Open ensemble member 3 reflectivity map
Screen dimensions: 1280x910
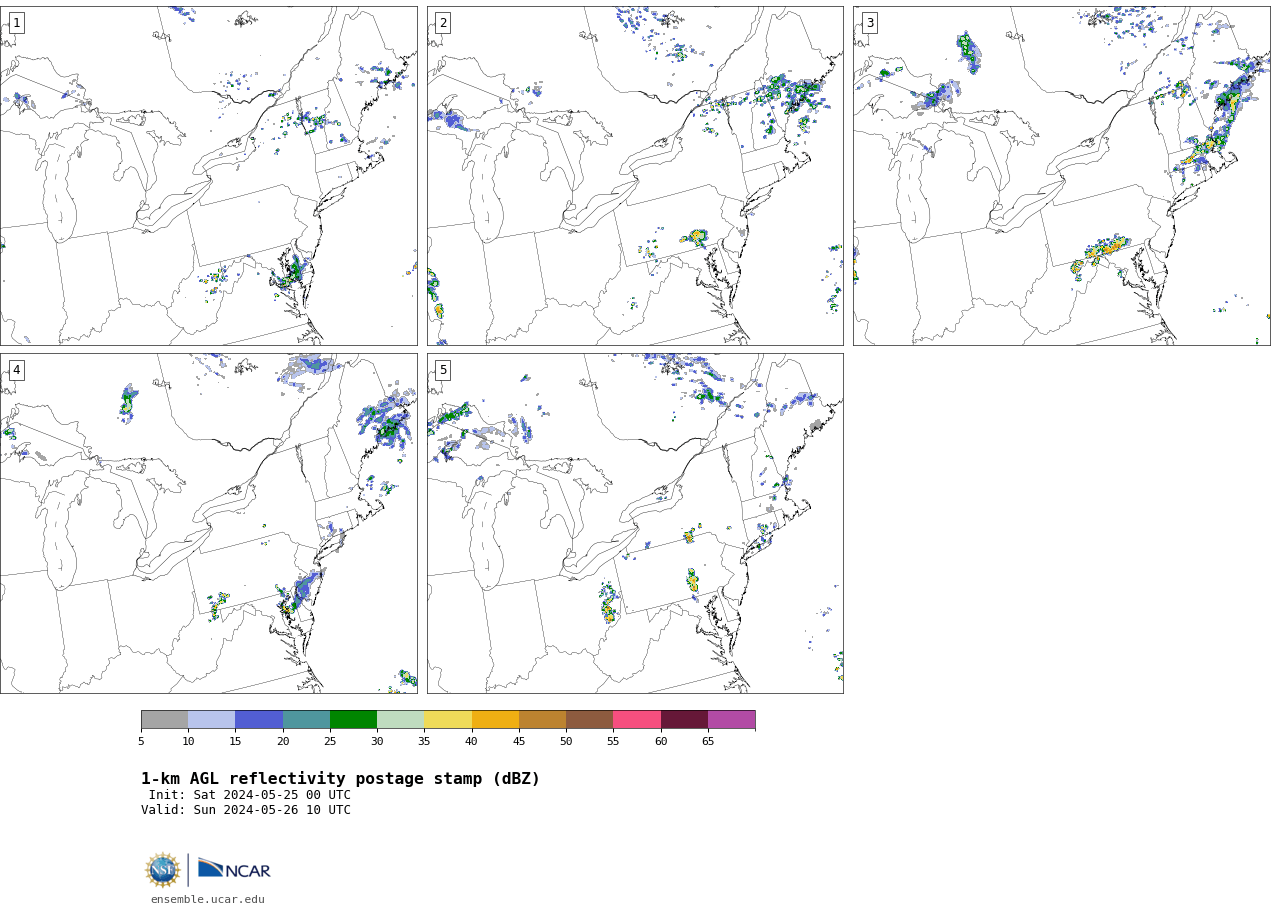click(1062, 176)
